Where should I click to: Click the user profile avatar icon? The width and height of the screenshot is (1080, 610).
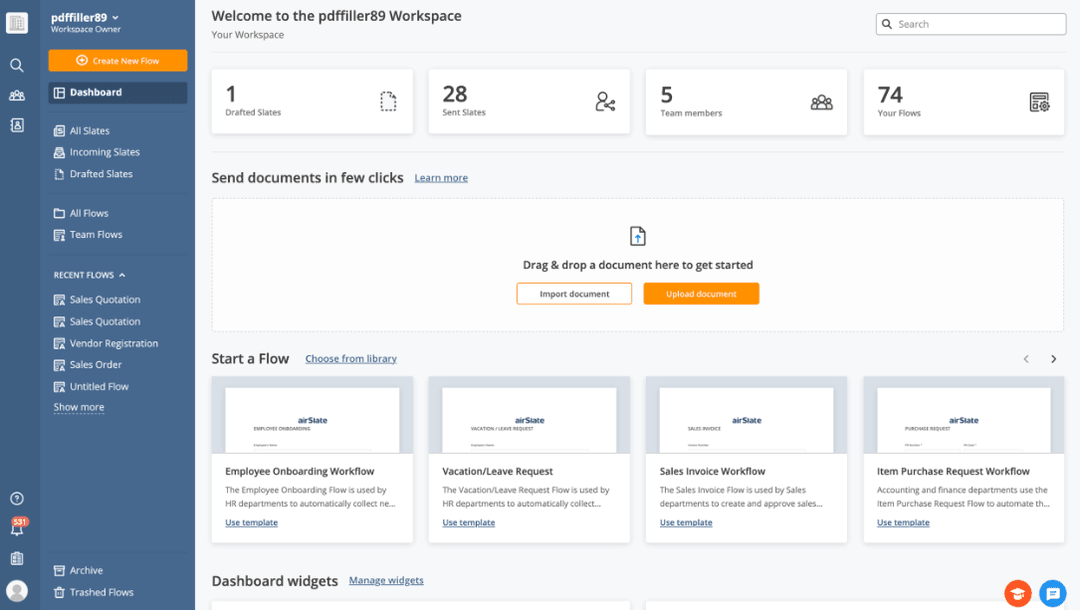pyautogui.click(x=17, y=590)
